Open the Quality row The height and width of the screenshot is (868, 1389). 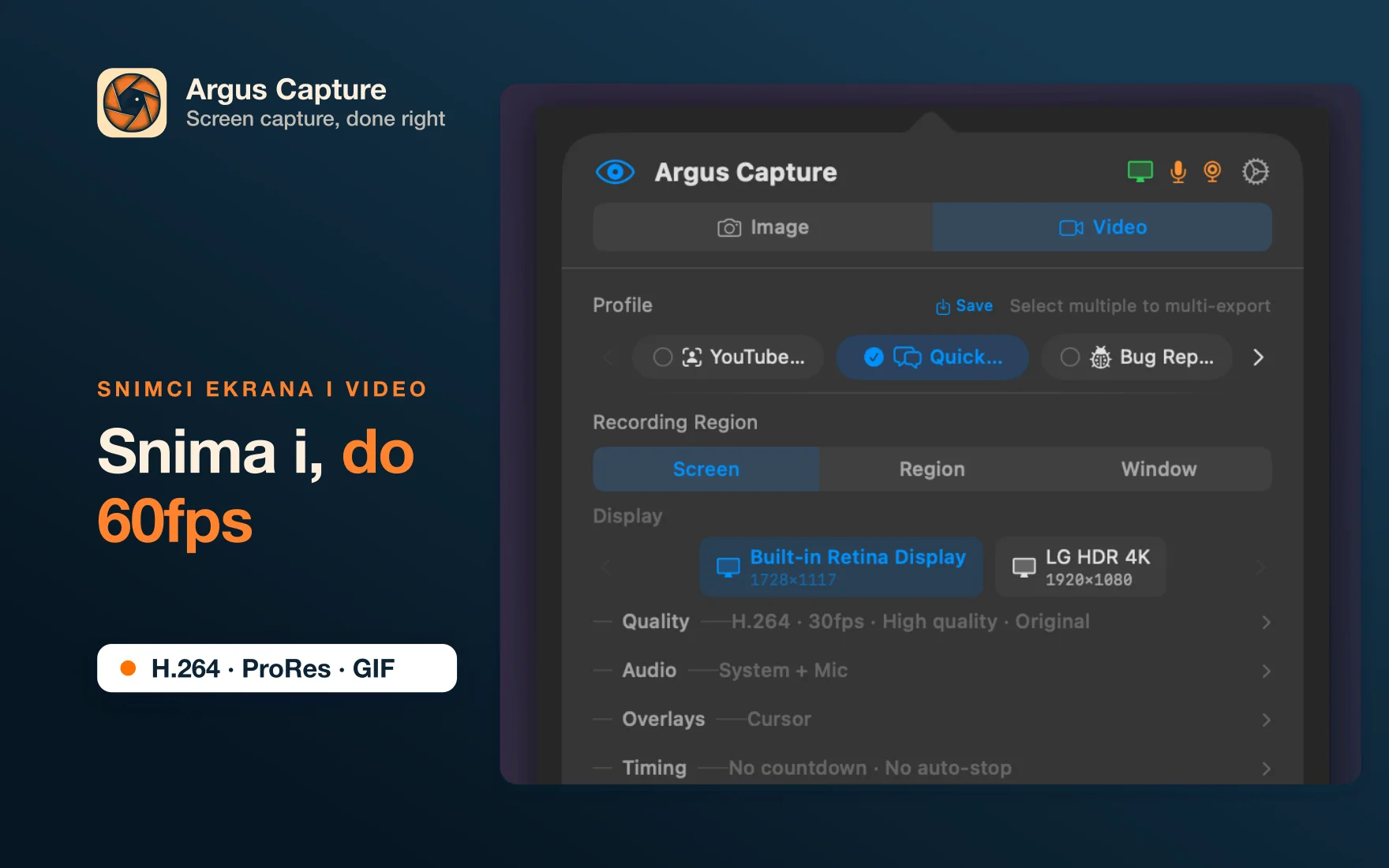932,622
